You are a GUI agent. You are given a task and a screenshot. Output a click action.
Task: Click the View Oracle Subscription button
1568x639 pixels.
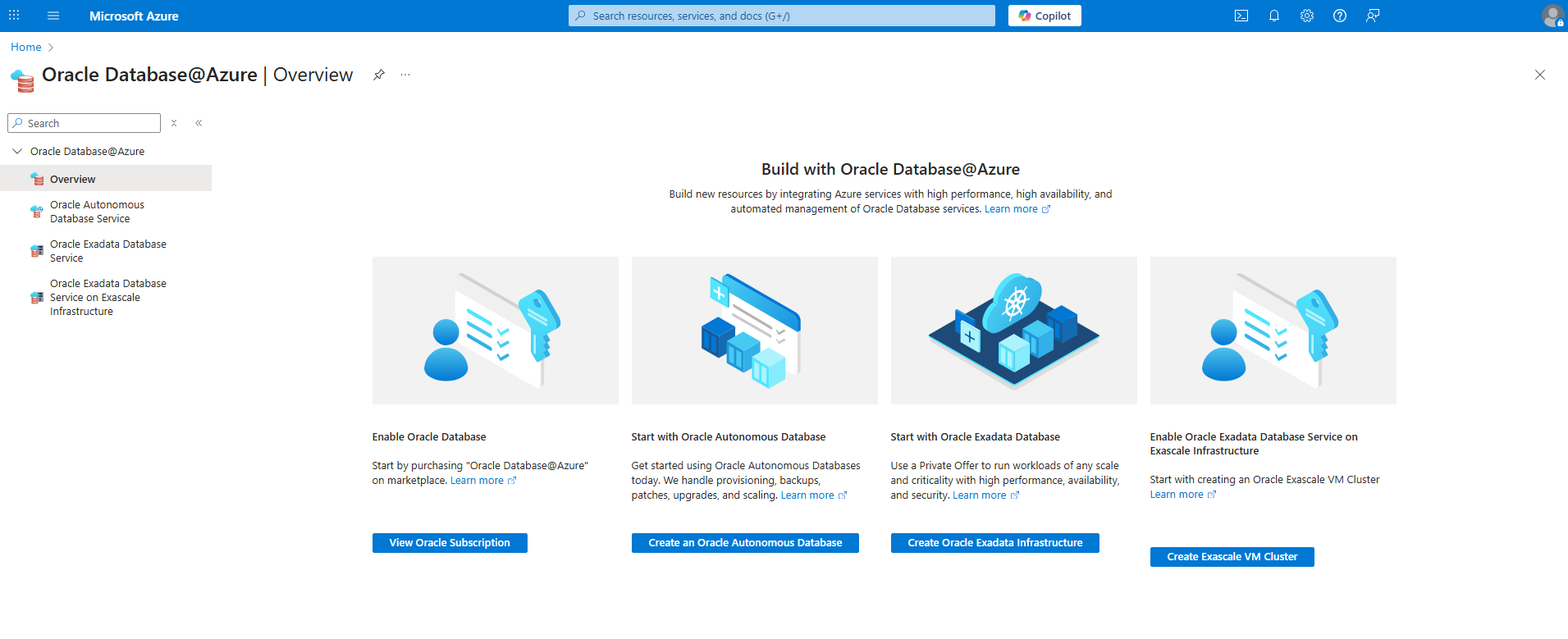point(450,543)
